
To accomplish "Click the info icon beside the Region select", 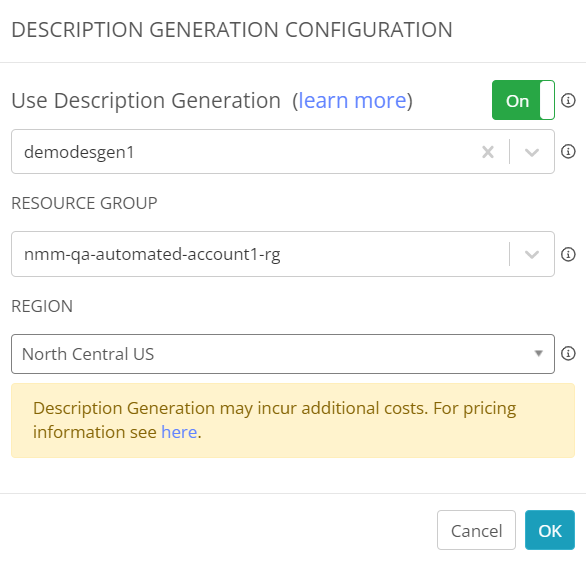I will click(x=568, y=353).
